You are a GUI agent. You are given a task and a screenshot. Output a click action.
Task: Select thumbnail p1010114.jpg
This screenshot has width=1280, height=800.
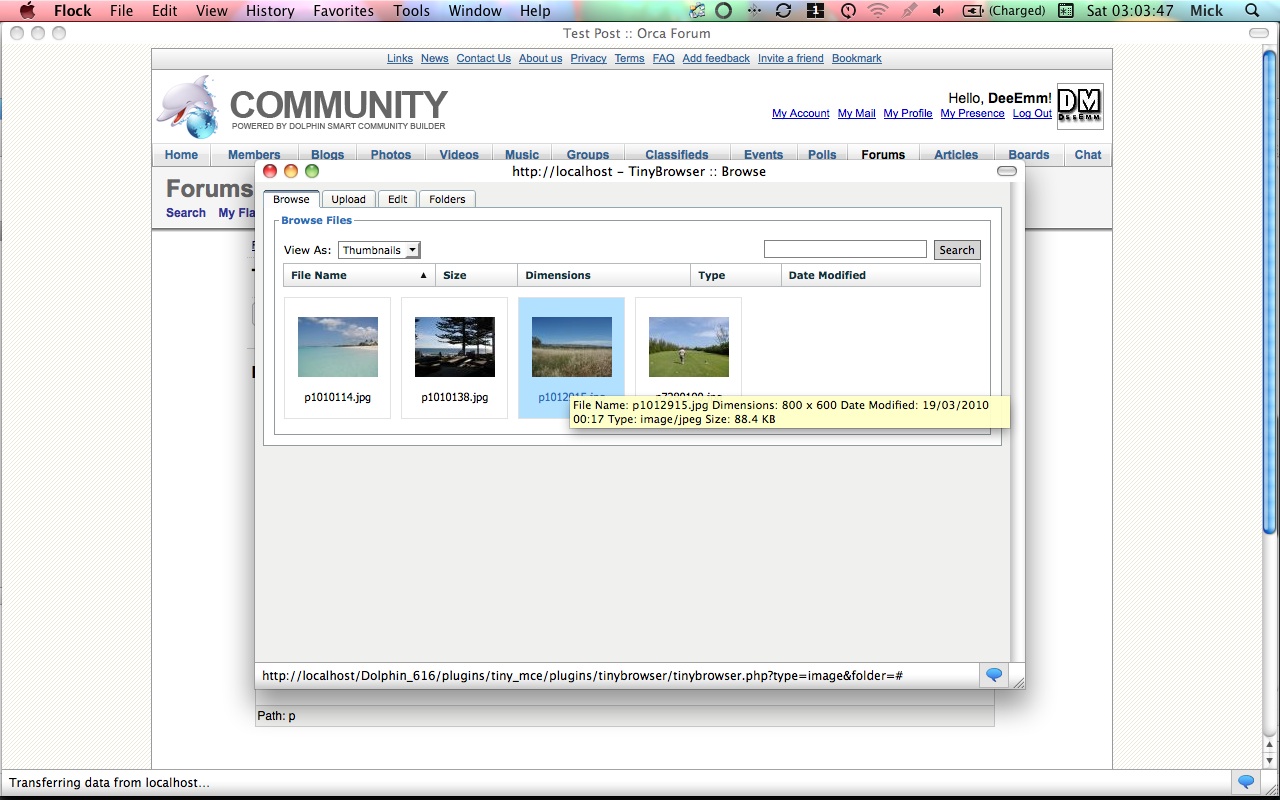[338, 358]
